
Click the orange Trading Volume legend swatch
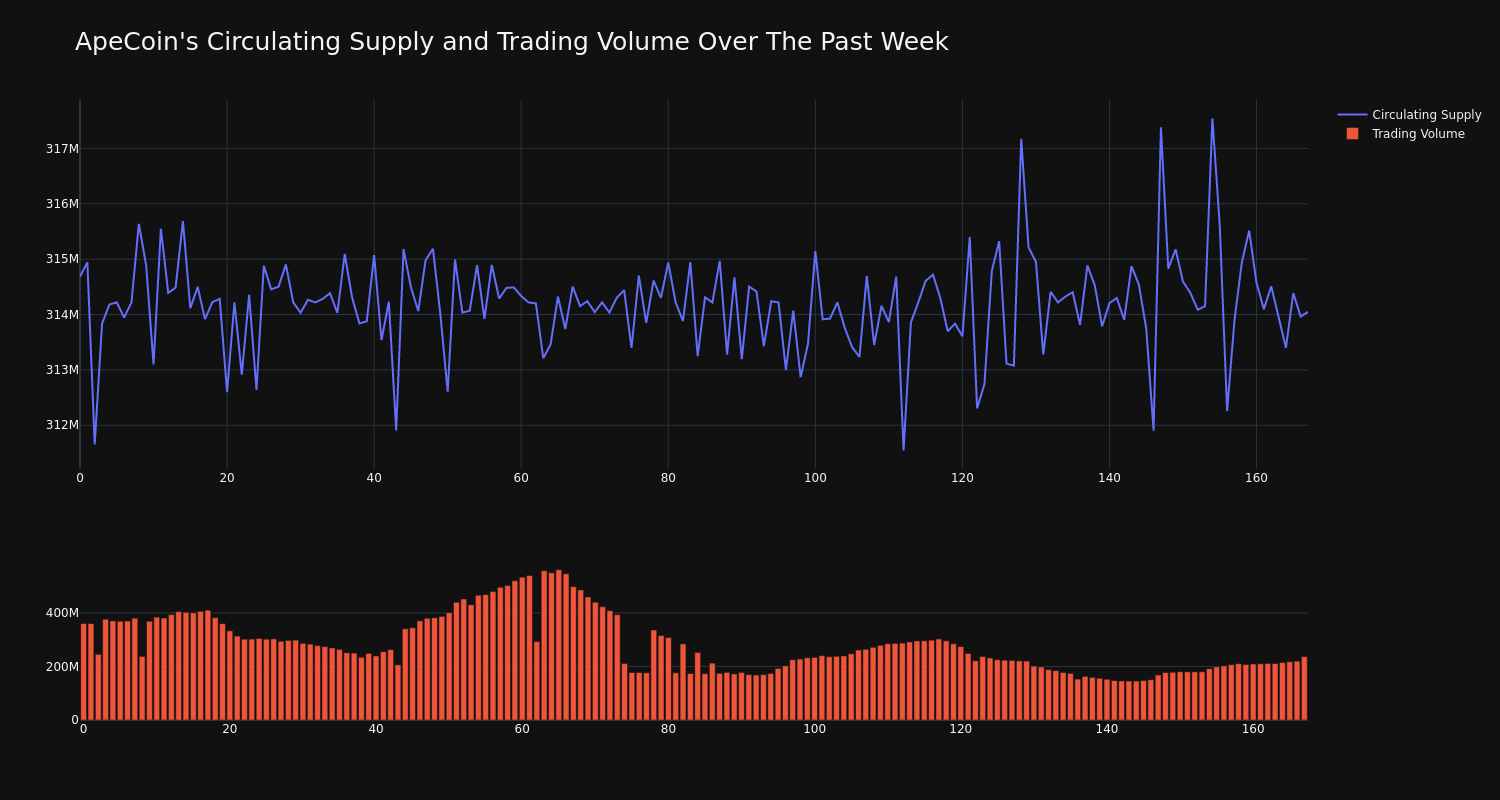pyautogui.click(x=1352, y=134)
